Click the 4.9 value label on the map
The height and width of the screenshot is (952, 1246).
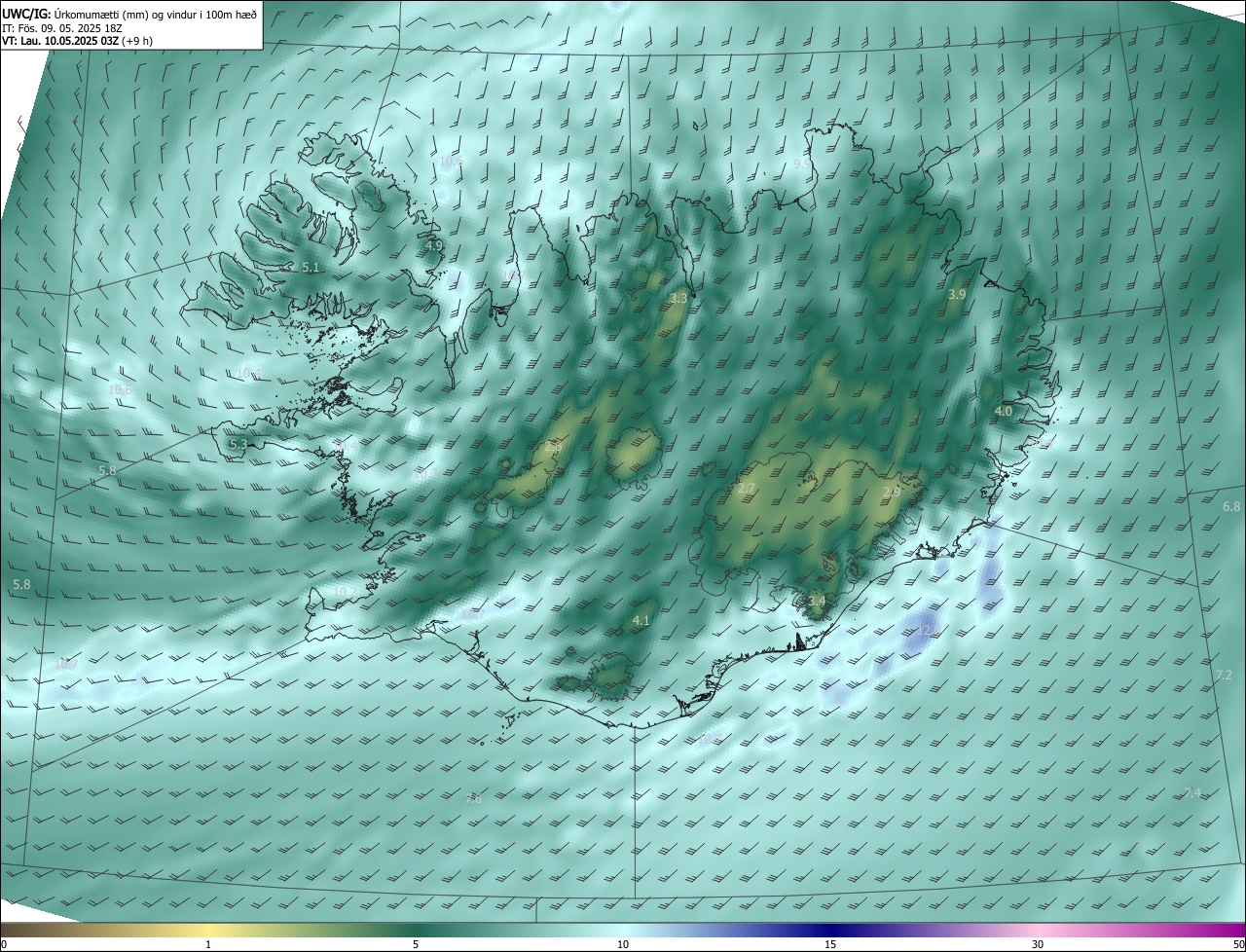click(x=434, y=246)
